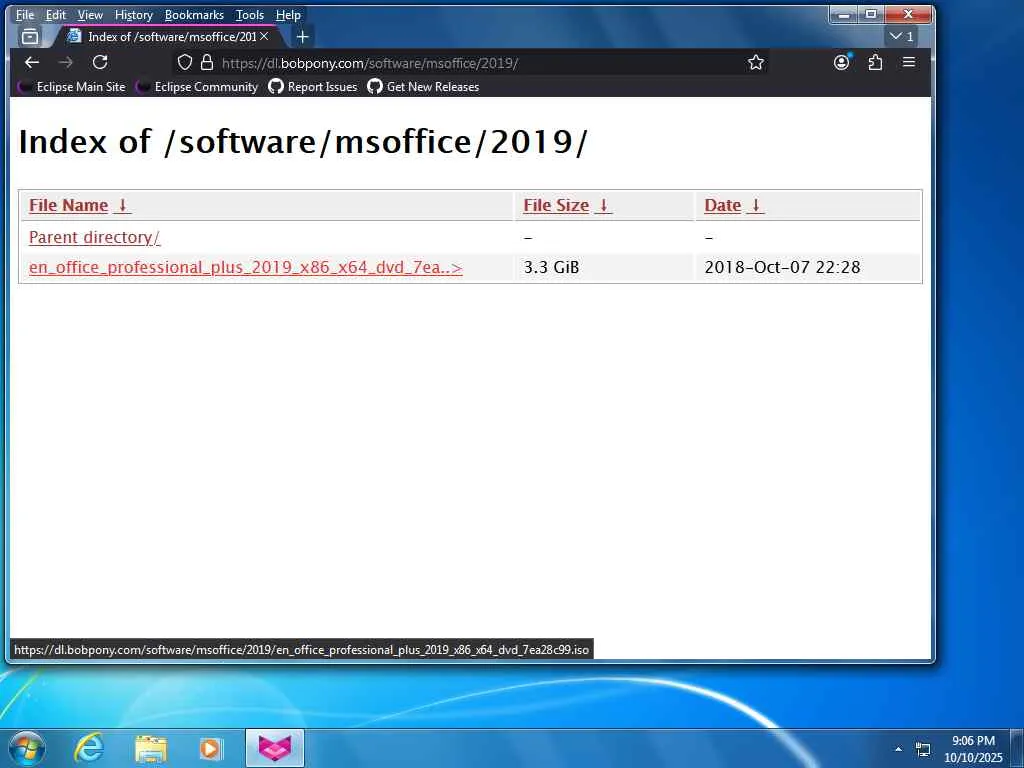Sort listing by File Size

tap(556, 205)
